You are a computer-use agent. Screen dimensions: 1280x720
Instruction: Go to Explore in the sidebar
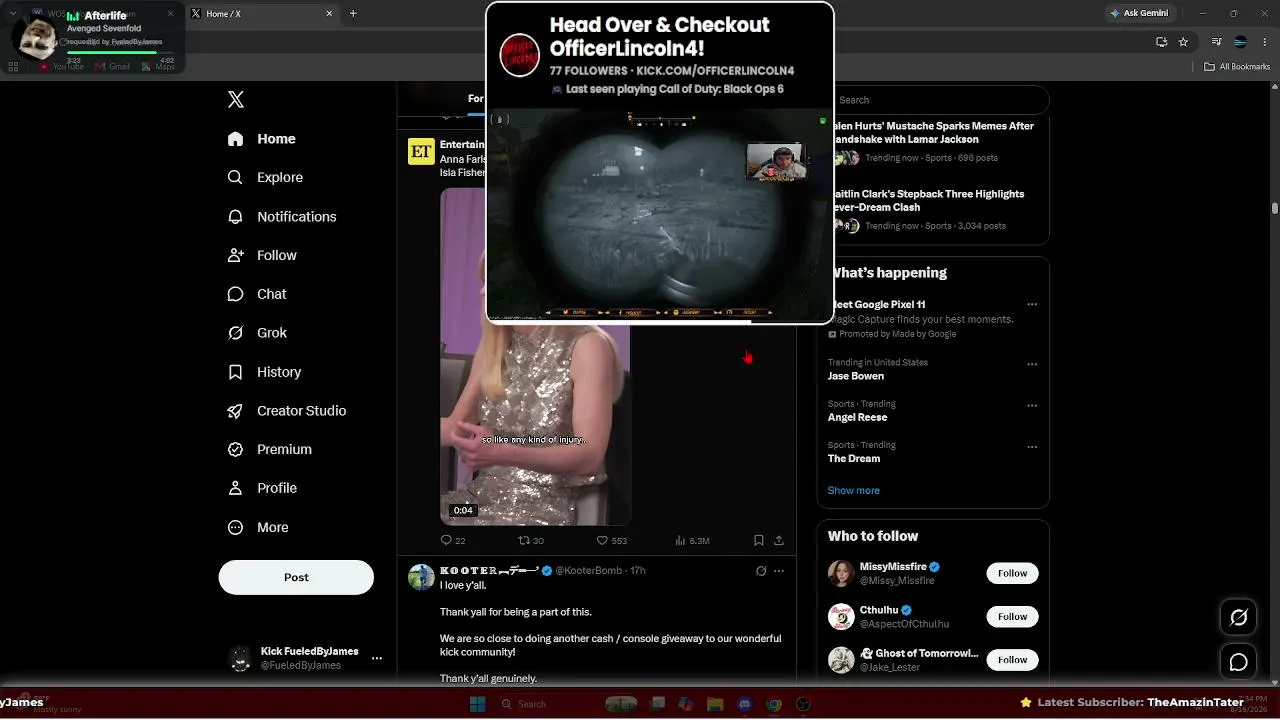click(265, 177)
